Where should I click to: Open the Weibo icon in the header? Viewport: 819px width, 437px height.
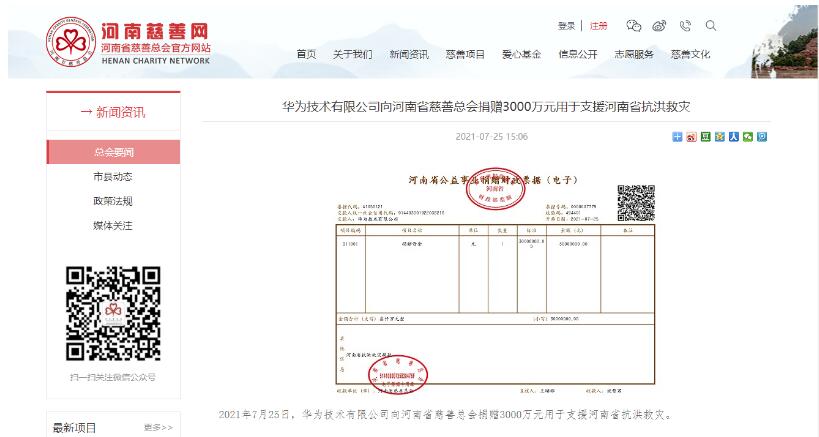659,26
